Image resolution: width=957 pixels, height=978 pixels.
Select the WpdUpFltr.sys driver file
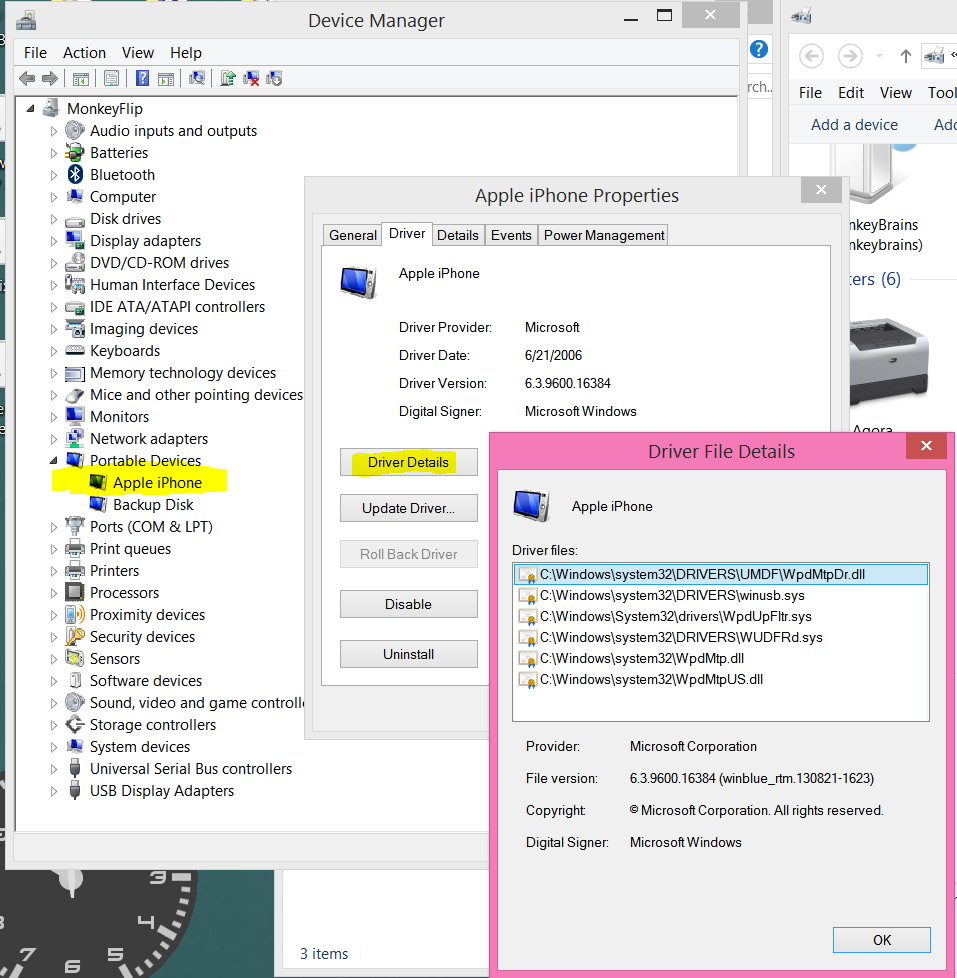pyautogui.click(x=676, y=616)
